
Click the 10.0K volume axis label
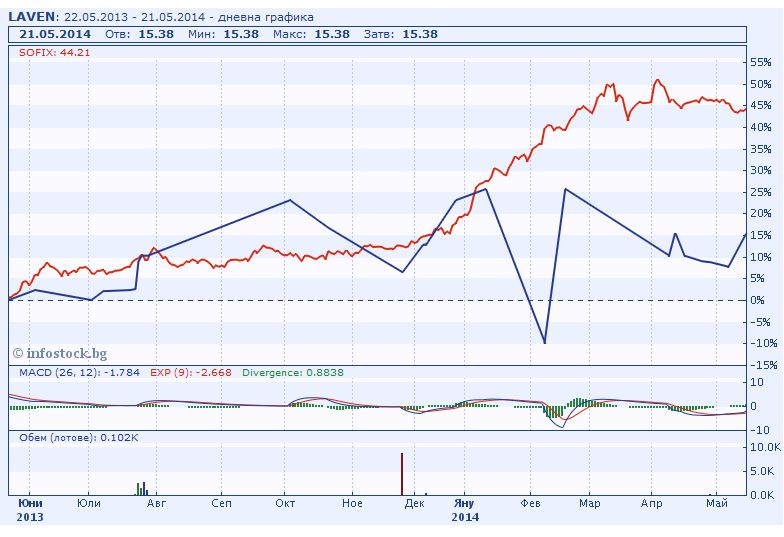pyautogui.click(x=764, y=447)
